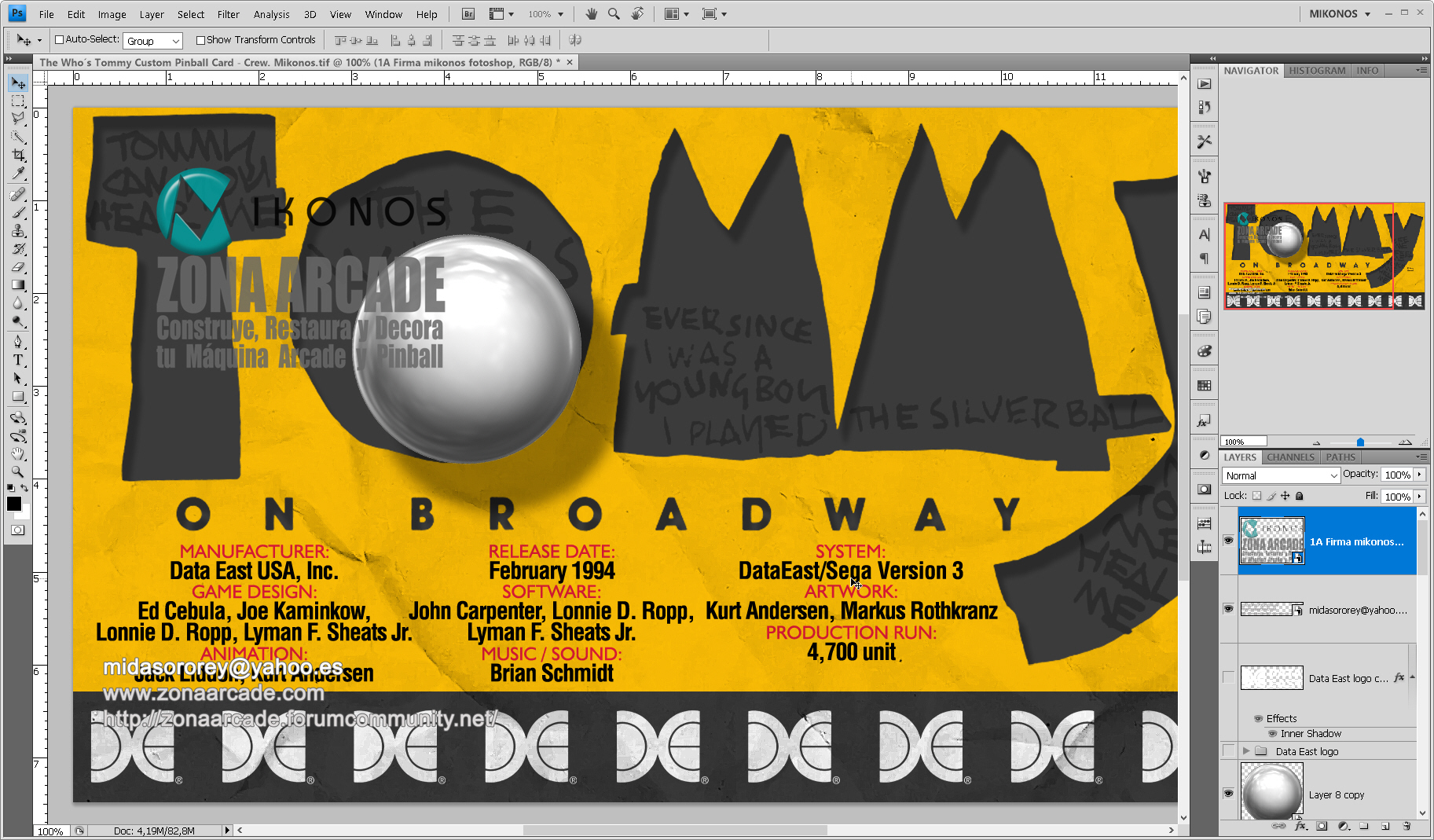
Task: Open the Styles panel from the dock
Action: pyautogui.click(x=1204, y=421)
